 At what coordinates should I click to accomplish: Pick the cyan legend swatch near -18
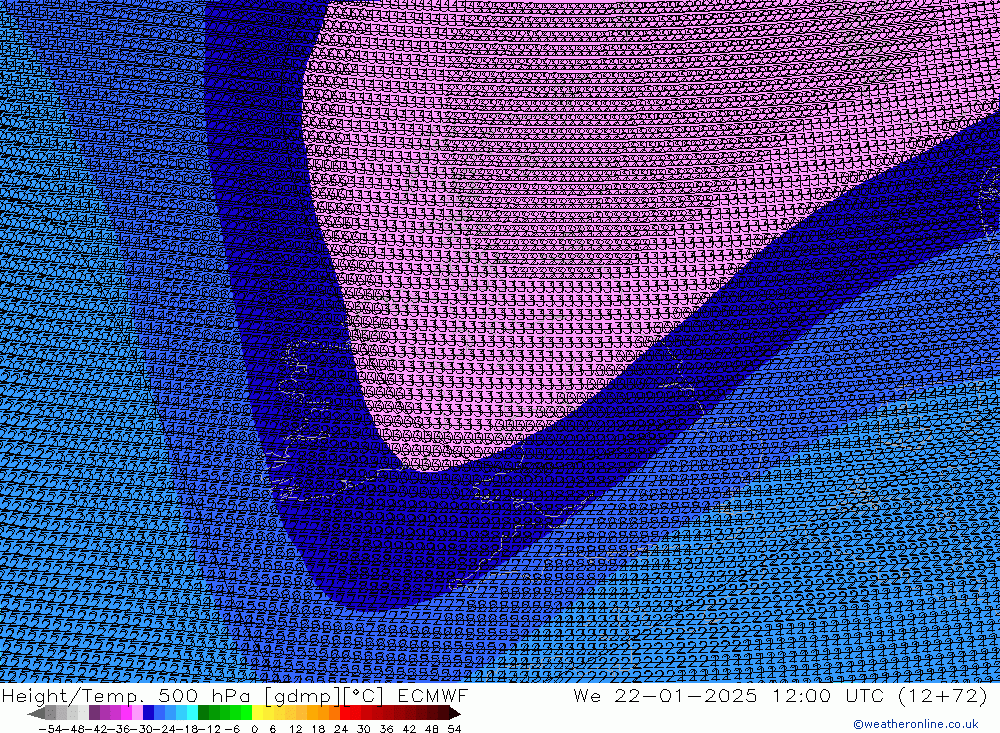[x=192, y=713]
